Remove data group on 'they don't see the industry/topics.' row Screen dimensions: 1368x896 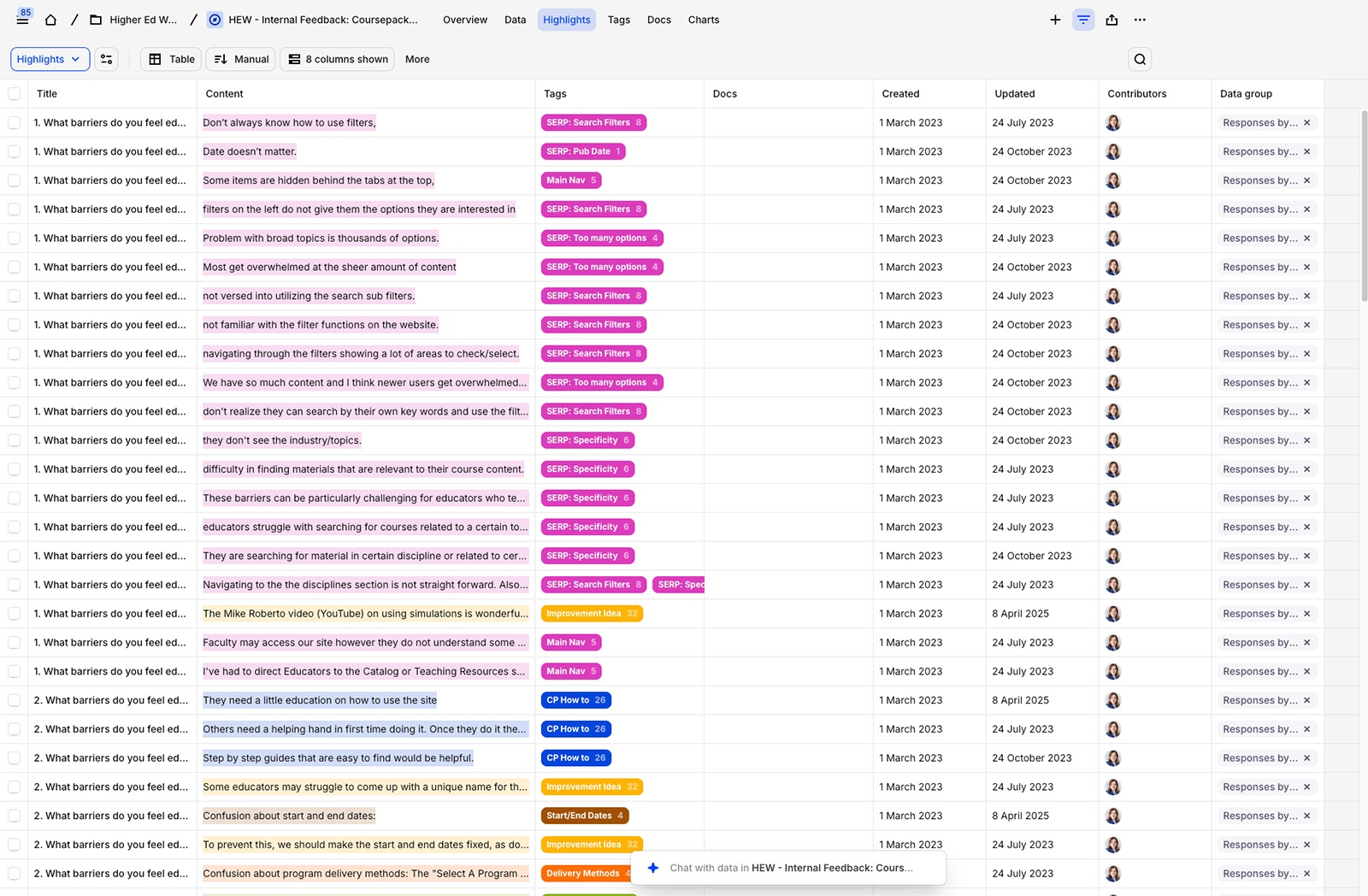1306,440
